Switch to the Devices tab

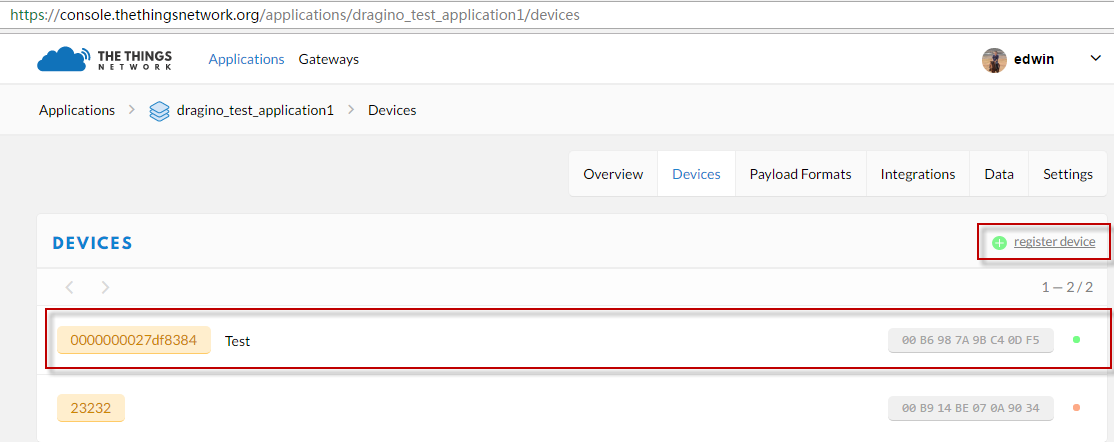pyautogui.click(x=696, y=174)
